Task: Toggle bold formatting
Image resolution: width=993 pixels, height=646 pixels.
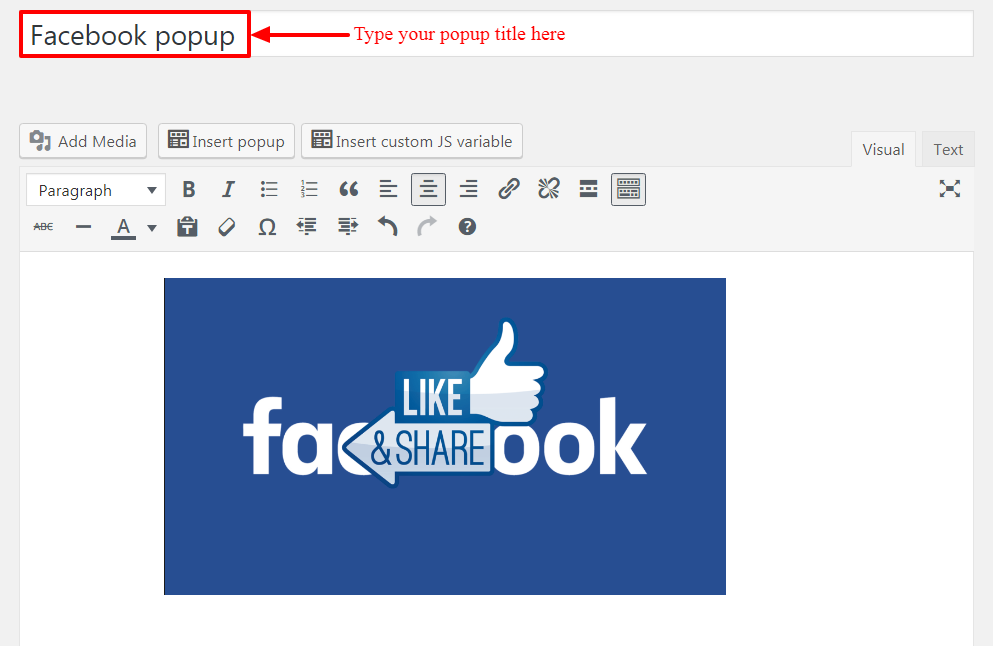Action: tap(189, 189)
